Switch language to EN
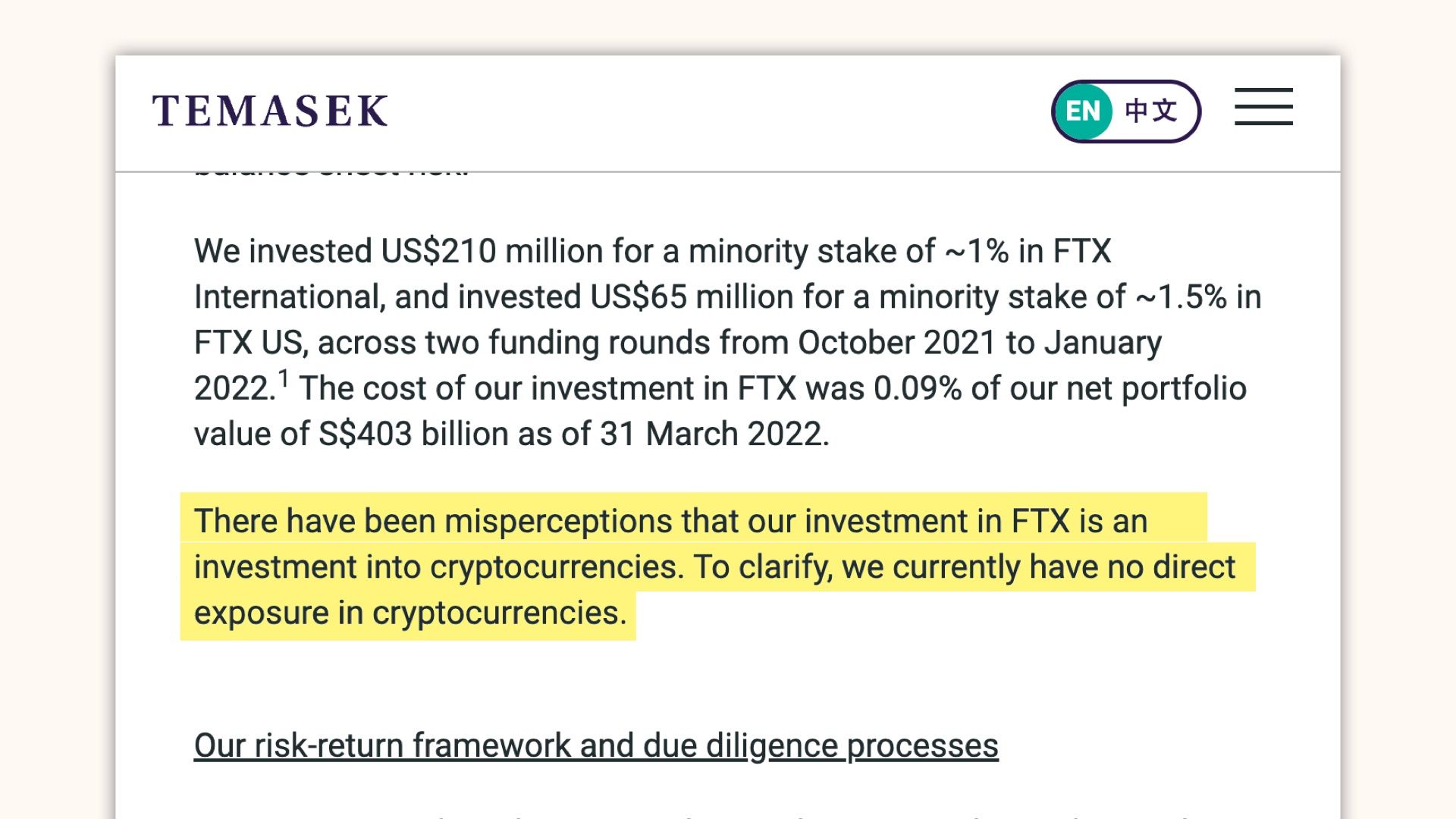Image resolution: width=1456 pixels, height=819 pixels. (1083, 111)
